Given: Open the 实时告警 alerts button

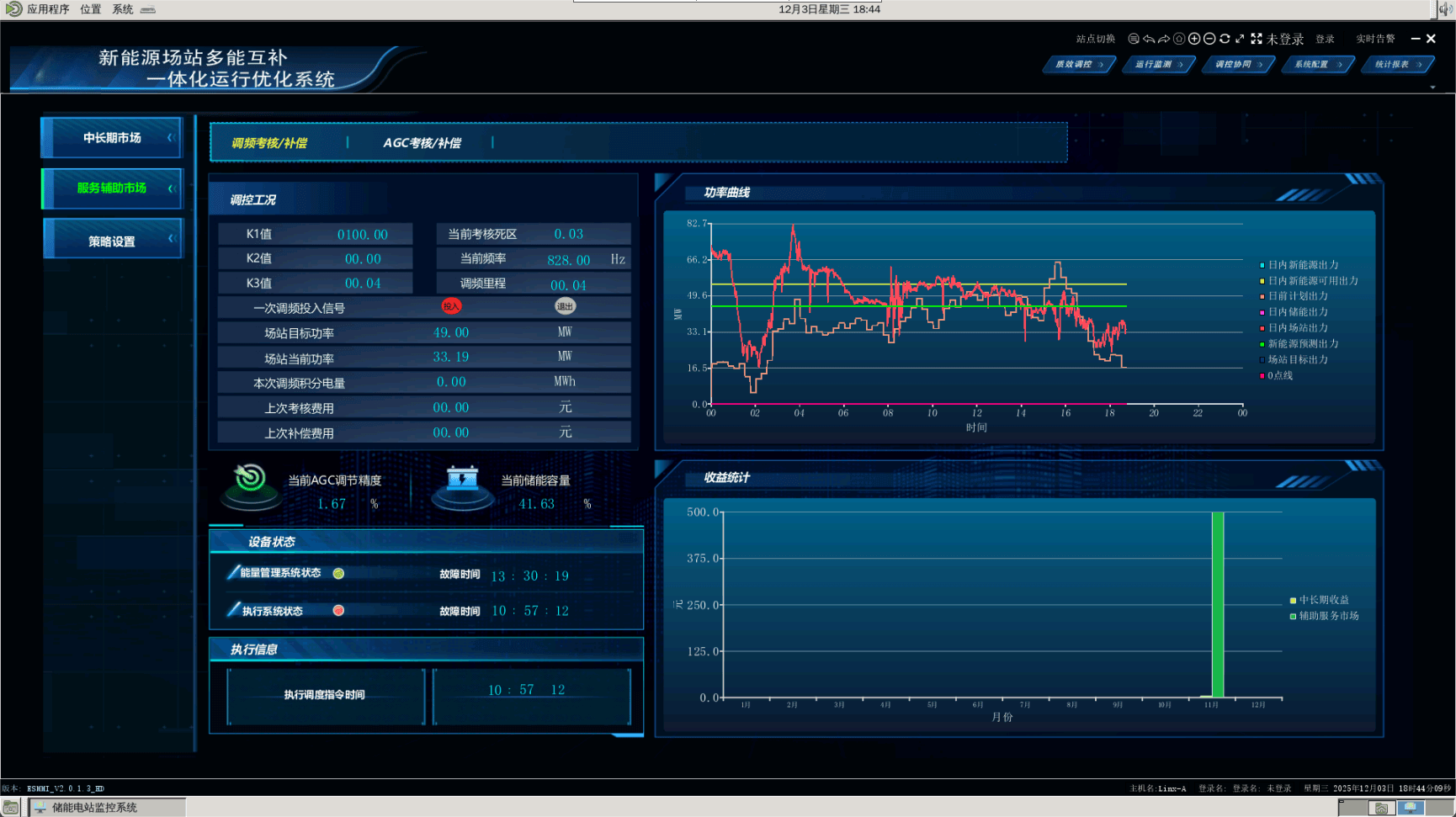Looking at the screenshot, I should point(1375,40).
